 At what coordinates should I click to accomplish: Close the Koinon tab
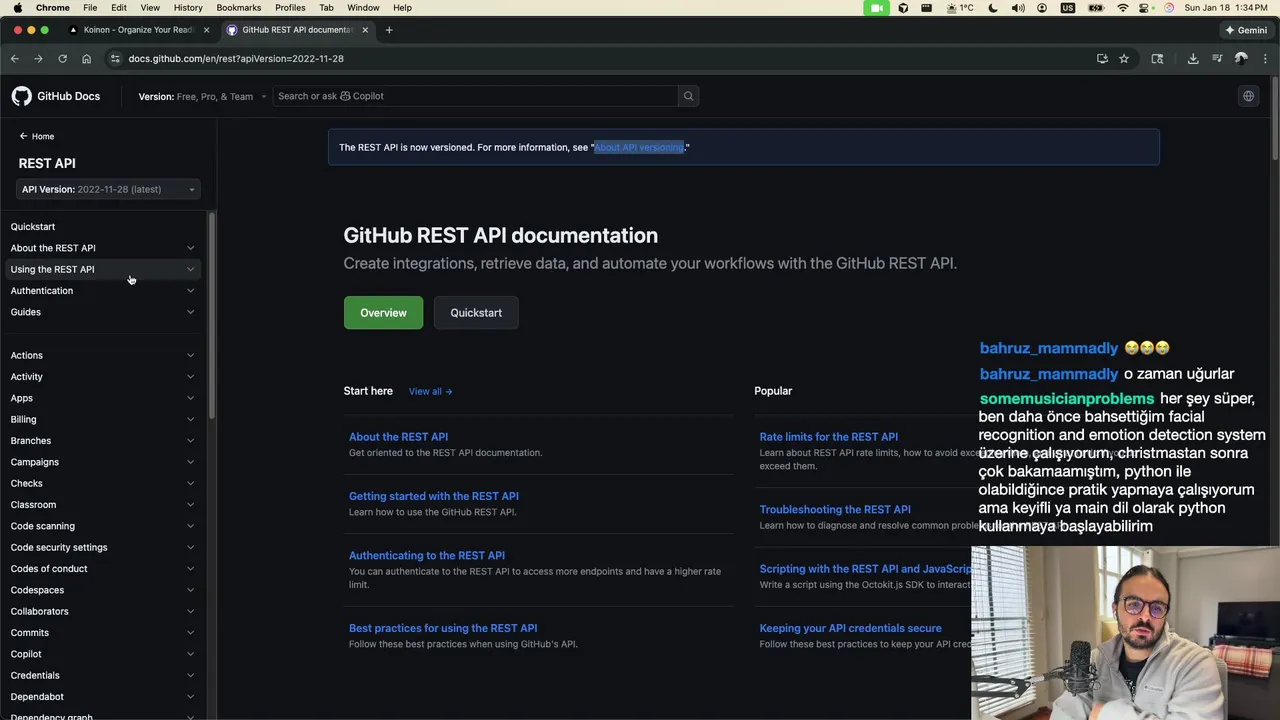(x=207, y=30)
